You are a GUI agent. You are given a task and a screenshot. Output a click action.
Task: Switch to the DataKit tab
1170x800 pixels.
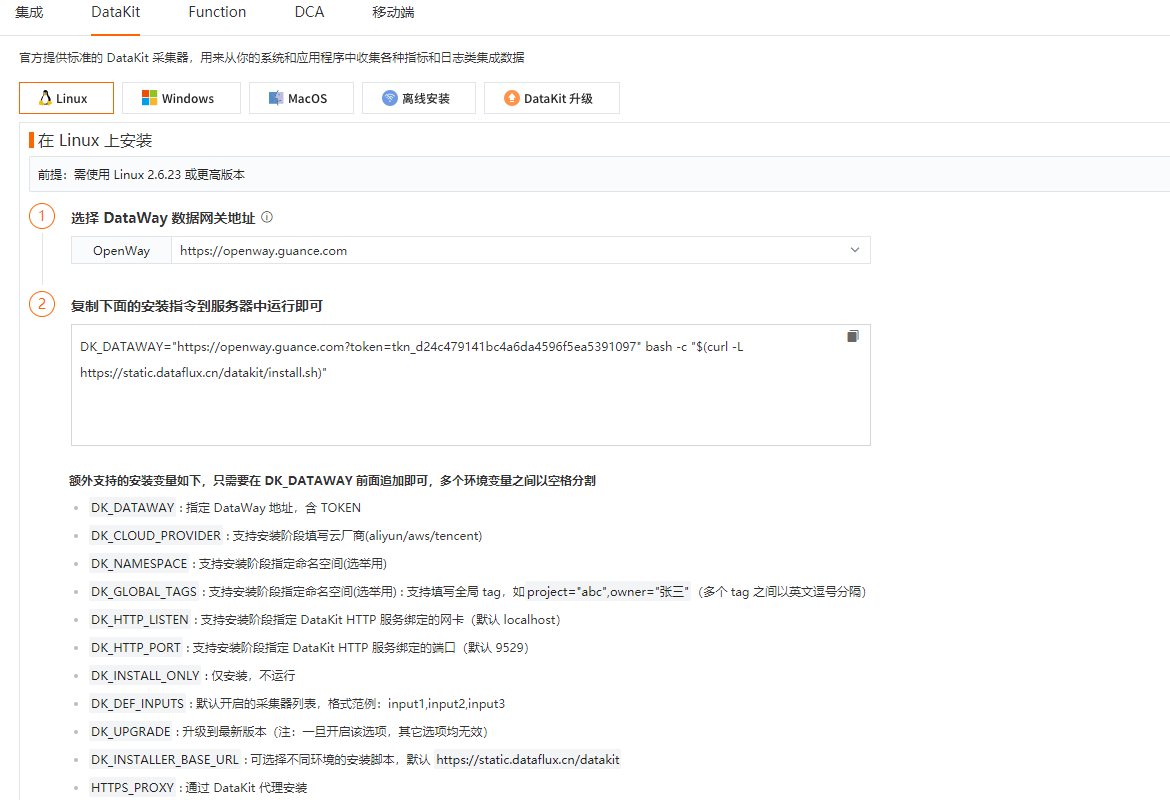click(116, 13)
